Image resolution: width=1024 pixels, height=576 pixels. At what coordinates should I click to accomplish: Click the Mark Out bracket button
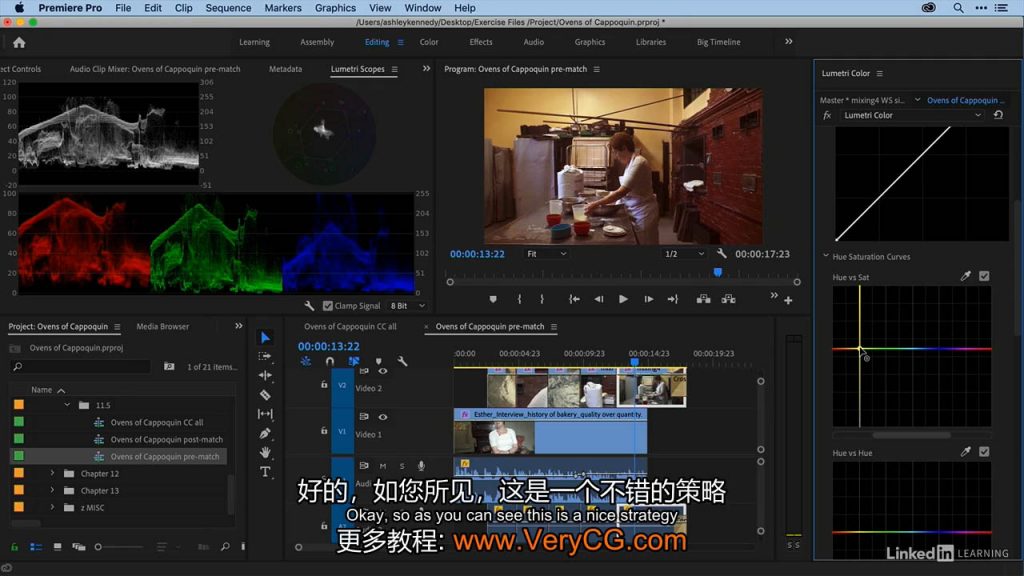542,299
